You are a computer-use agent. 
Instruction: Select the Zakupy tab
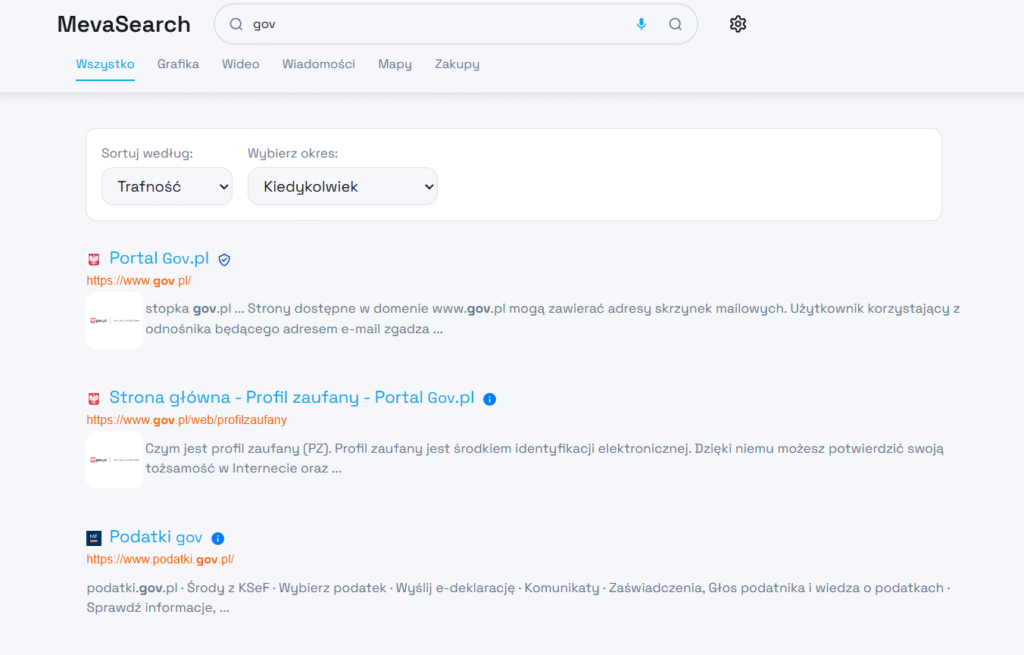(x=457, y=64)
